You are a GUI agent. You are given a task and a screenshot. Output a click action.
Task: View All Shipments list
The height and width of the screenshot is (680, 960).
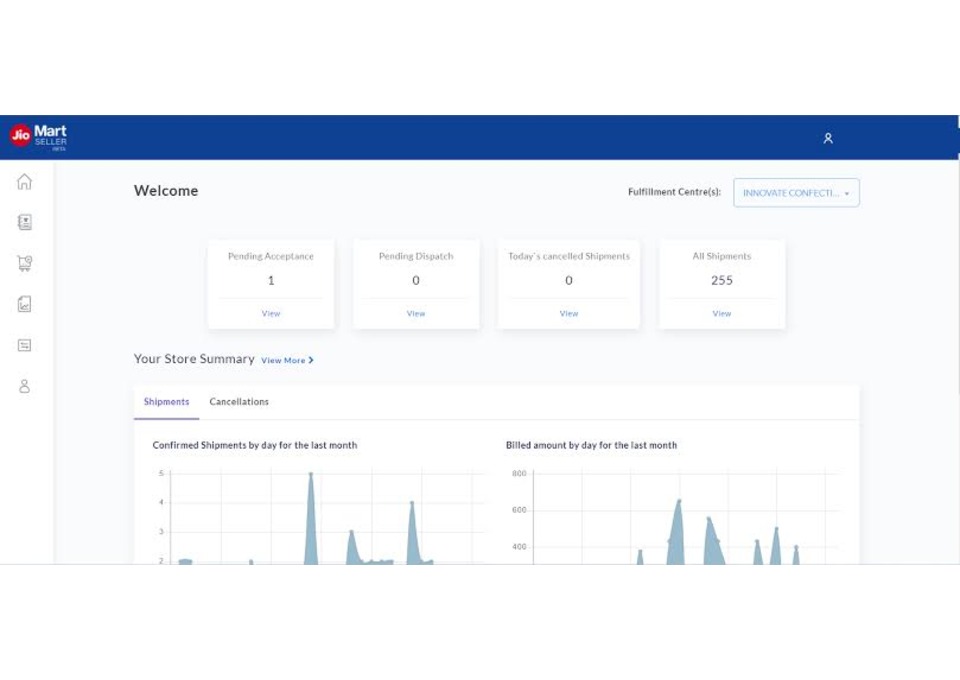(721, 313)
